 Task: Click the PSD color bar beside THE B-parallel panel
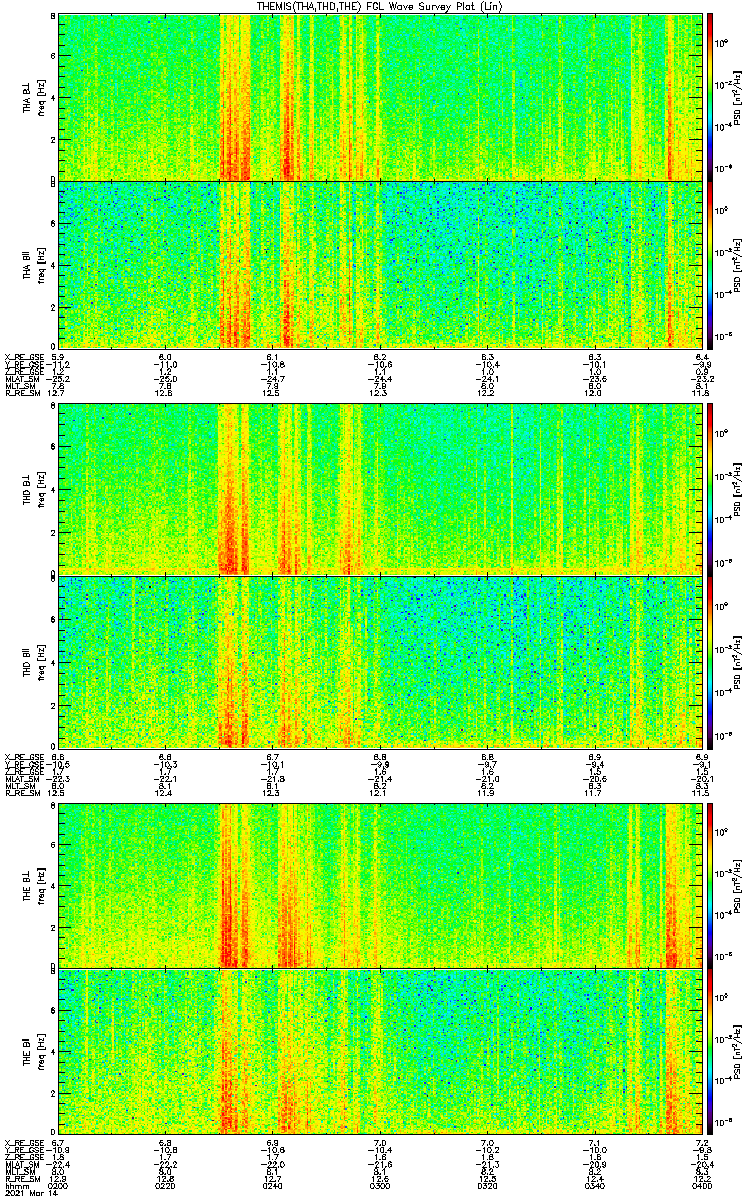[x=711, y=1050]
